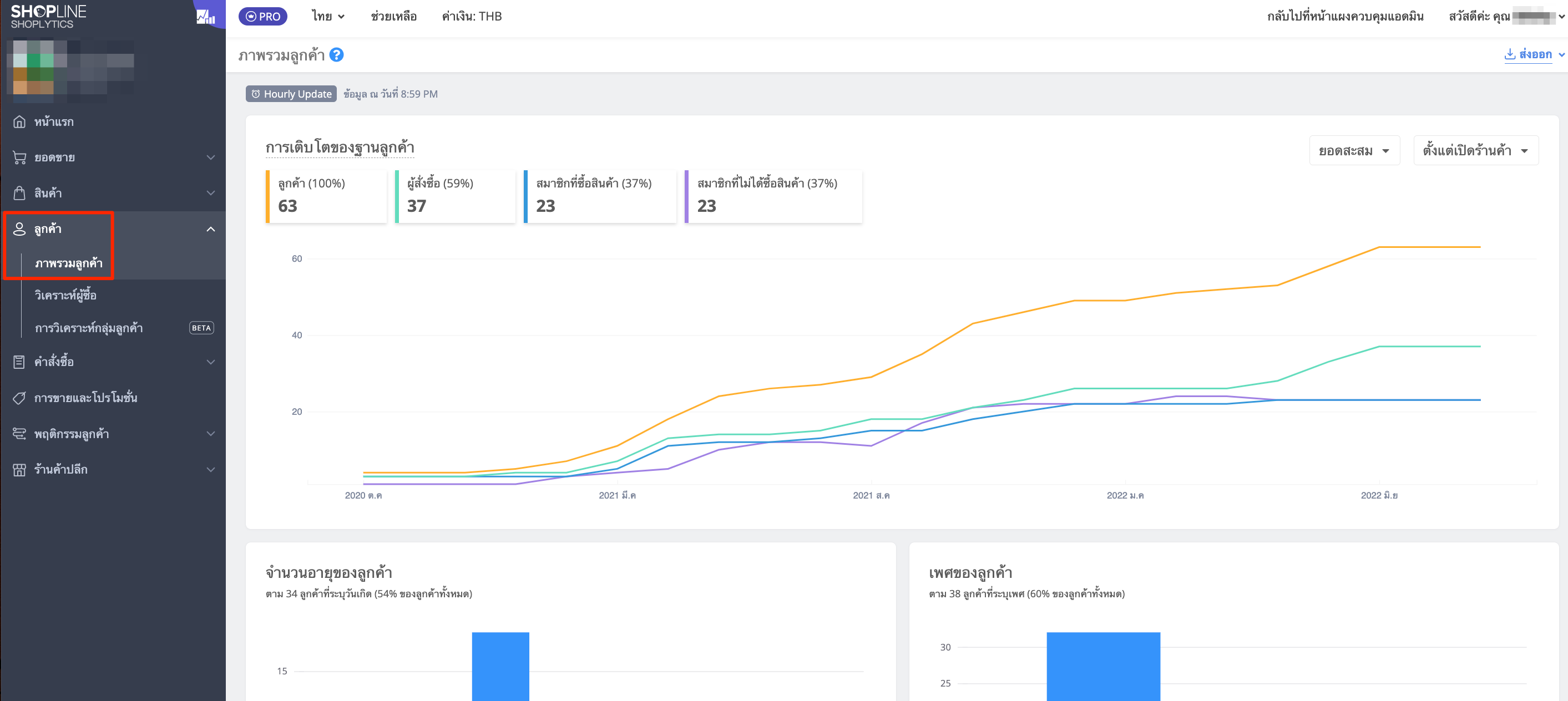1568x701 pixels.
Task: Click the SHOPLINE Shoplytics logo
Action: (49, 17)
